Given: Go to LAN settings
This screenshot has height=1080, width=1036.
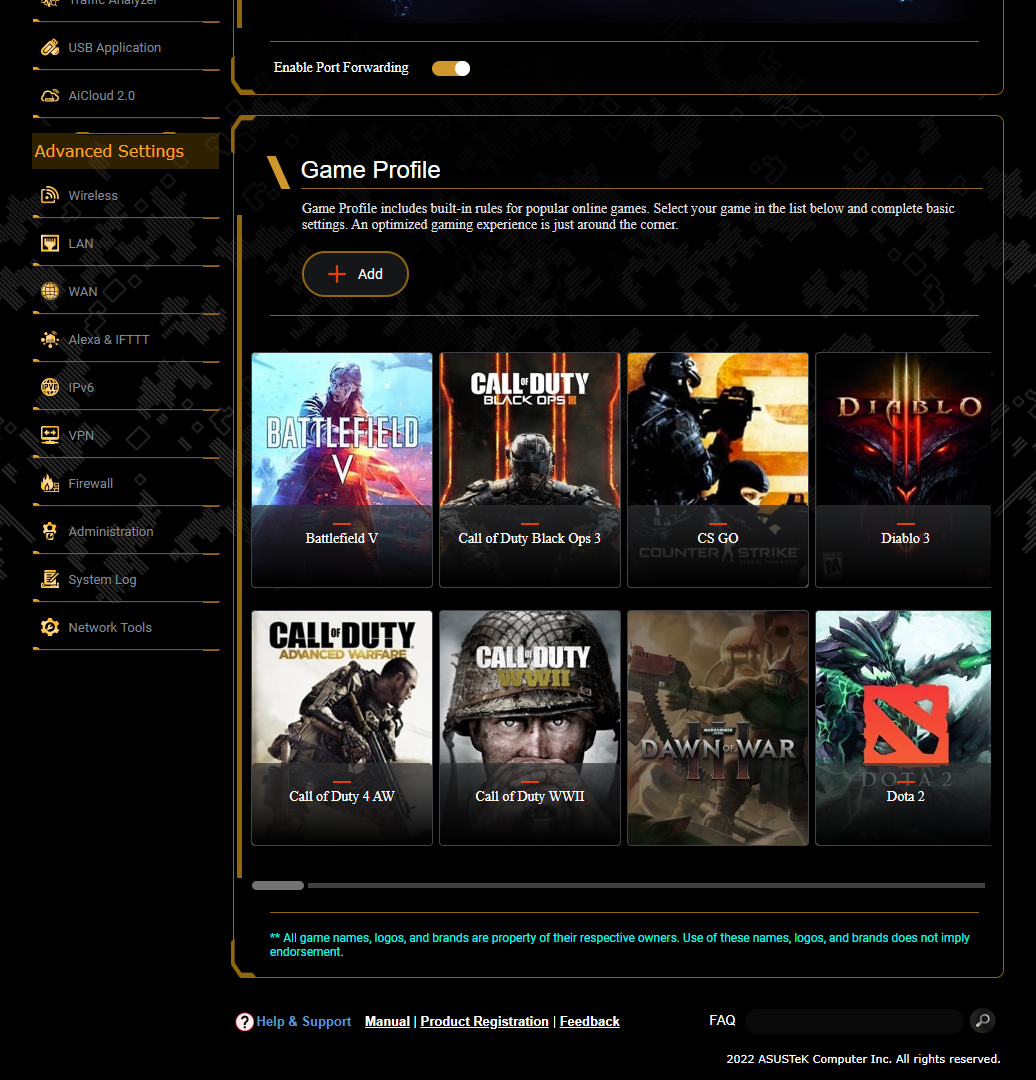Looking at the screenshot, I should (126, 243).
